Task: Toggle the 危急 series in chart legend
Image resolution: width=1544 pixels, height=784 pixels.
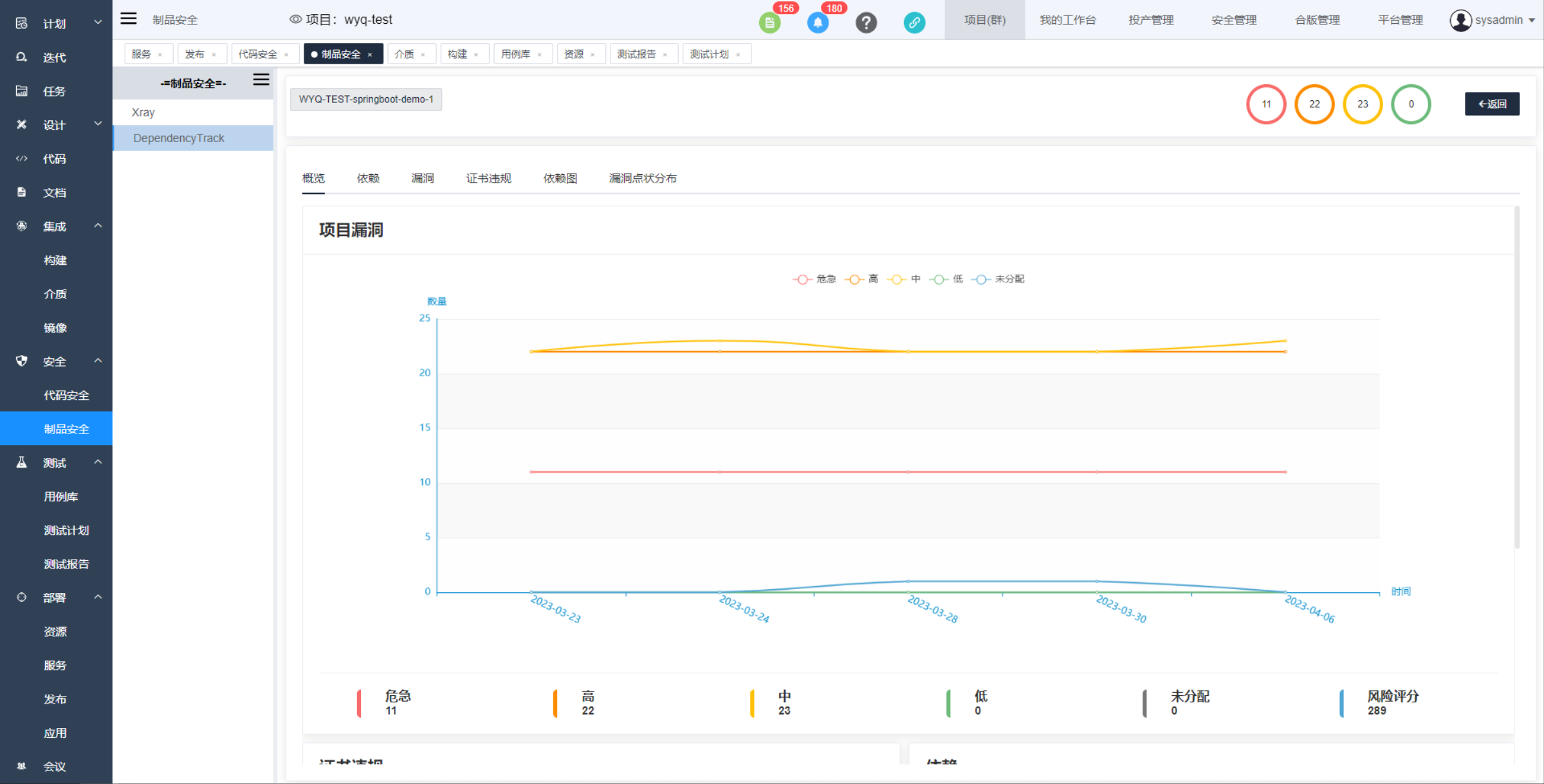Action: [x=814, y=279]
